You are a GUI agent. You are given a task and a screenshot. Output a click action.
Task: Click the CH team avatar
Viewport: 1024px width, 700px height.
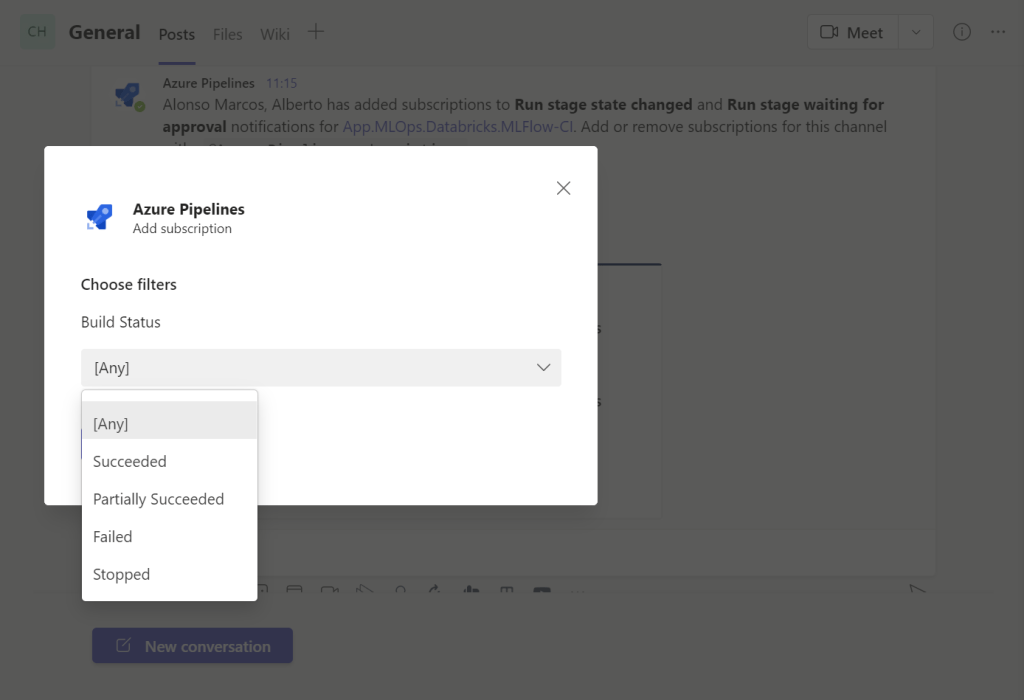pyautogui.click(x=37, y=32)
